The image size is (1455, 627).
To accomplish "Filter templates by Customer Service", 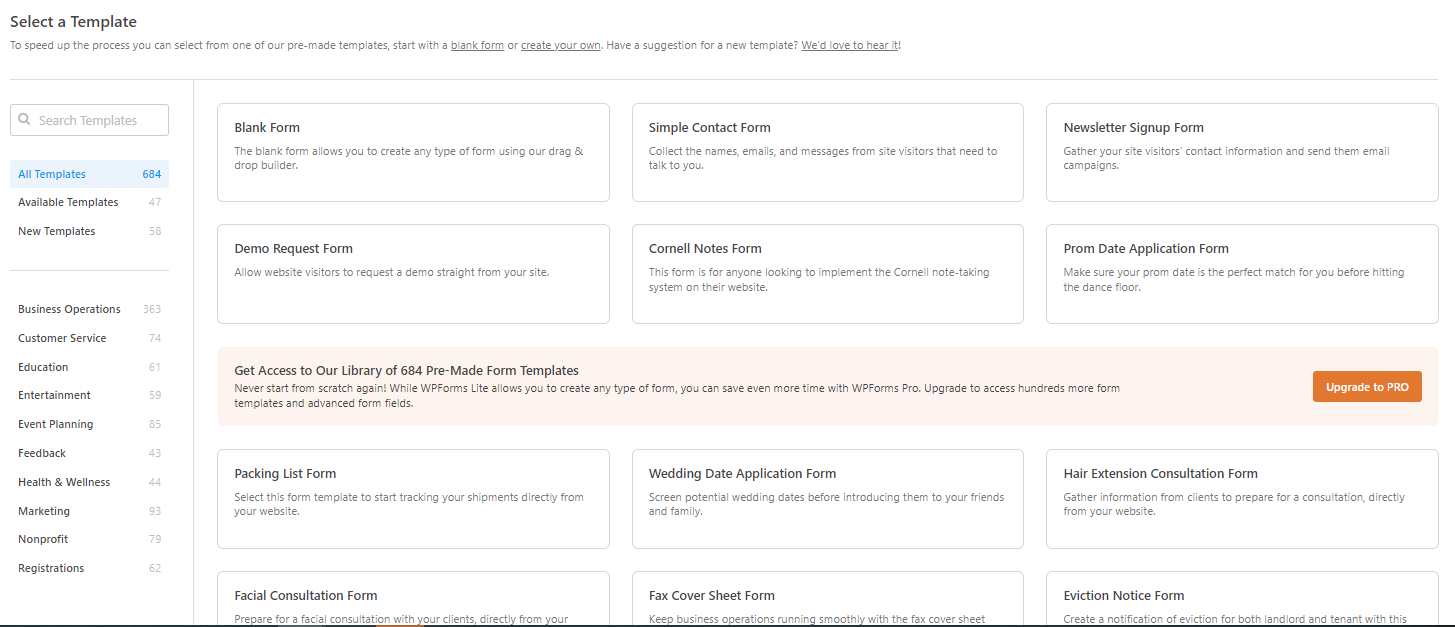I will pyautogui.click(x=89, y=338).
